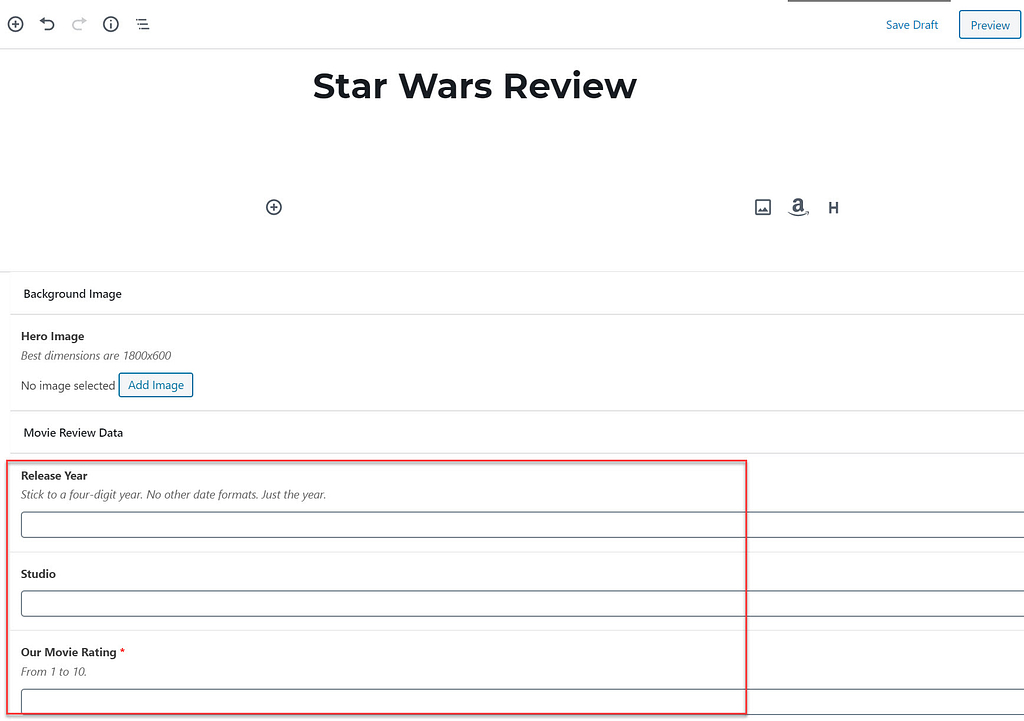Screen dimensions: 1024x721
Task: Click Add Image for the Hero Image
Action: pos(155,385)
